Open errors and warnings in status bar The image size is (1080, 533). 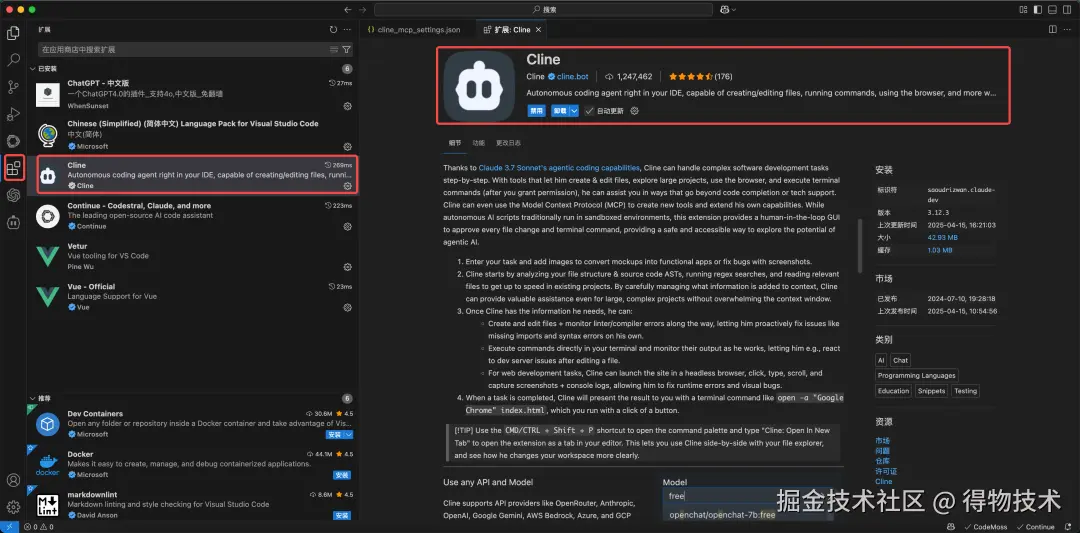coord(38,527)
